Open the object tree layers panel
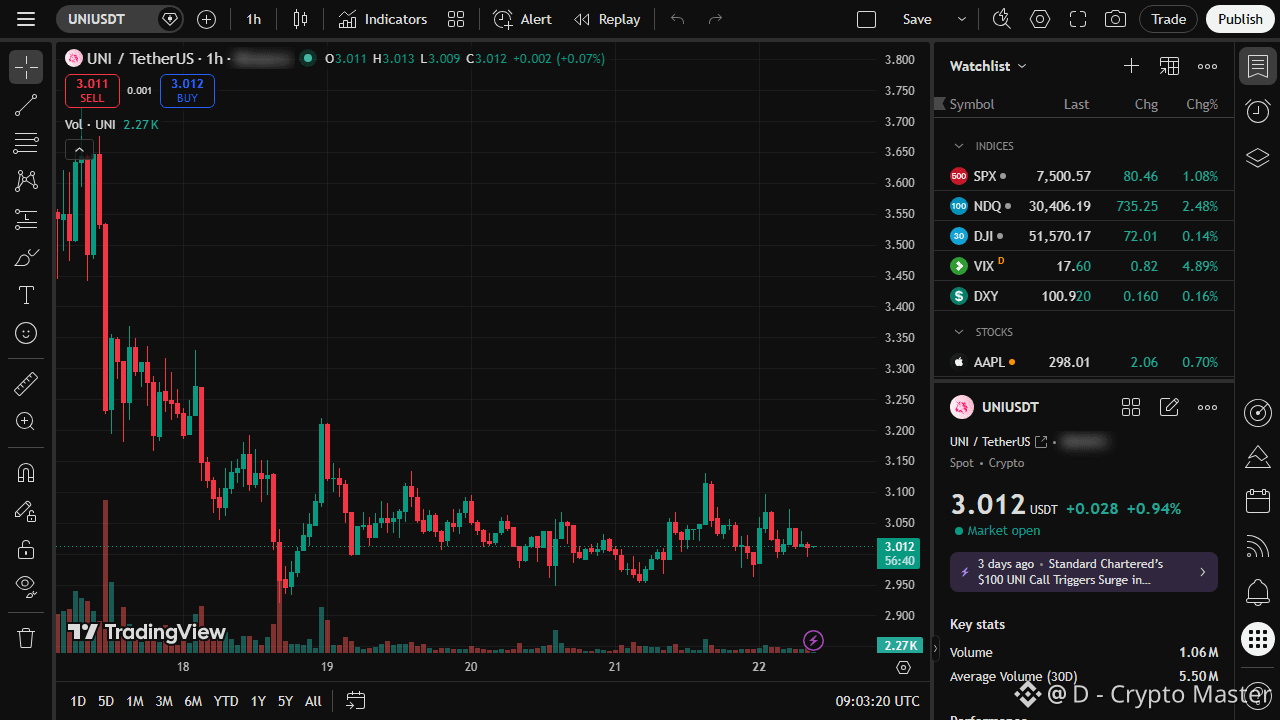Viewport: 1280px width, 720px height. click(1258, 158)
